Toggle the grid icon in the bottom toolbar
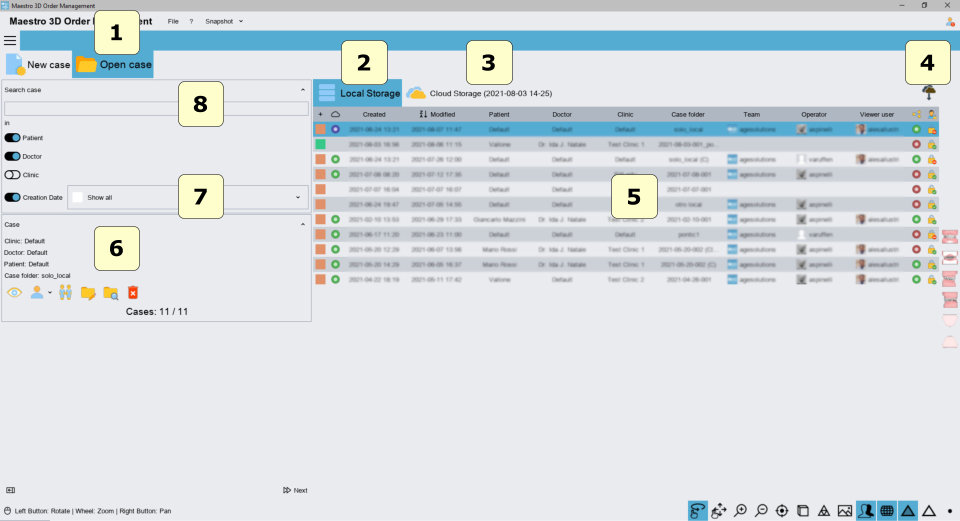This screenshot has height=521, width=960. click(x=887, y=511)
